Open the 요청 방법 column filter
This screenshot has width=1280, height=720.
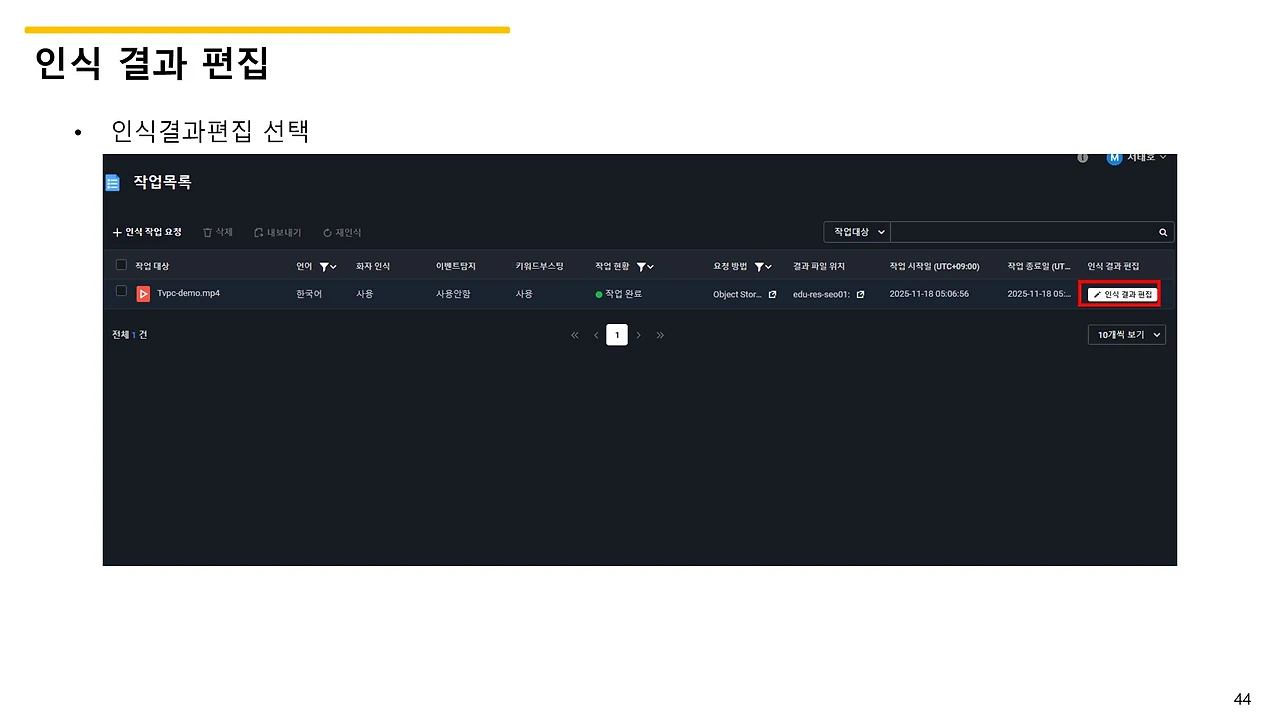(x=763, y=266)
